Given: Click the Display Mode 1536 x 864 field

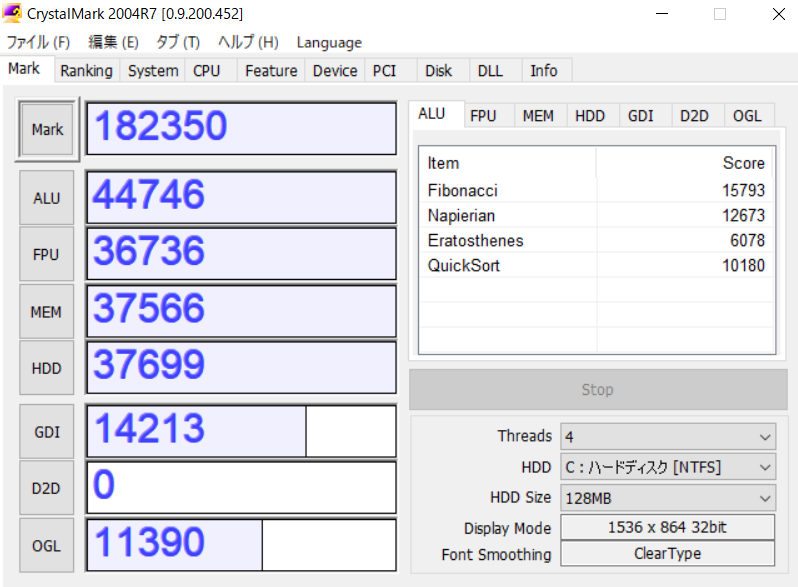Looking at the screenshot, I should click(667, 528).
